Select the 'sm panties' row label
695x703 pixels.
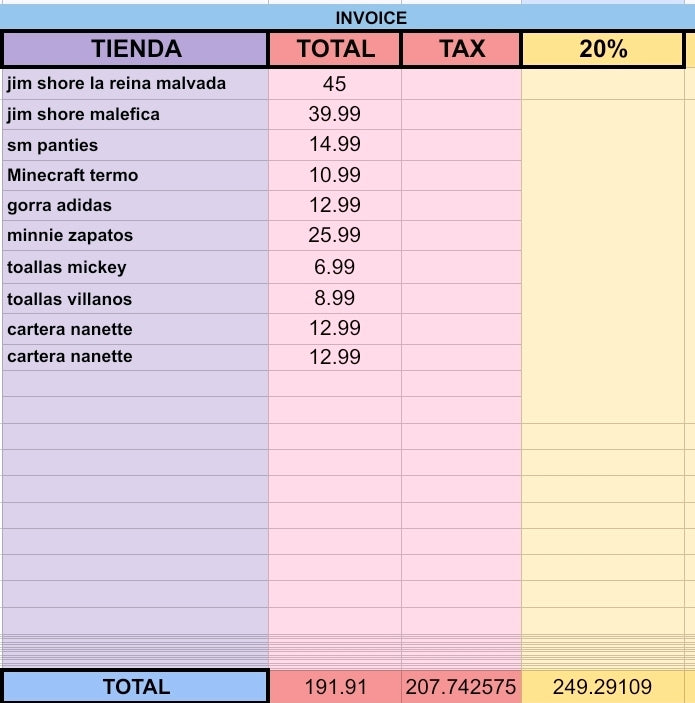point(136,145)
